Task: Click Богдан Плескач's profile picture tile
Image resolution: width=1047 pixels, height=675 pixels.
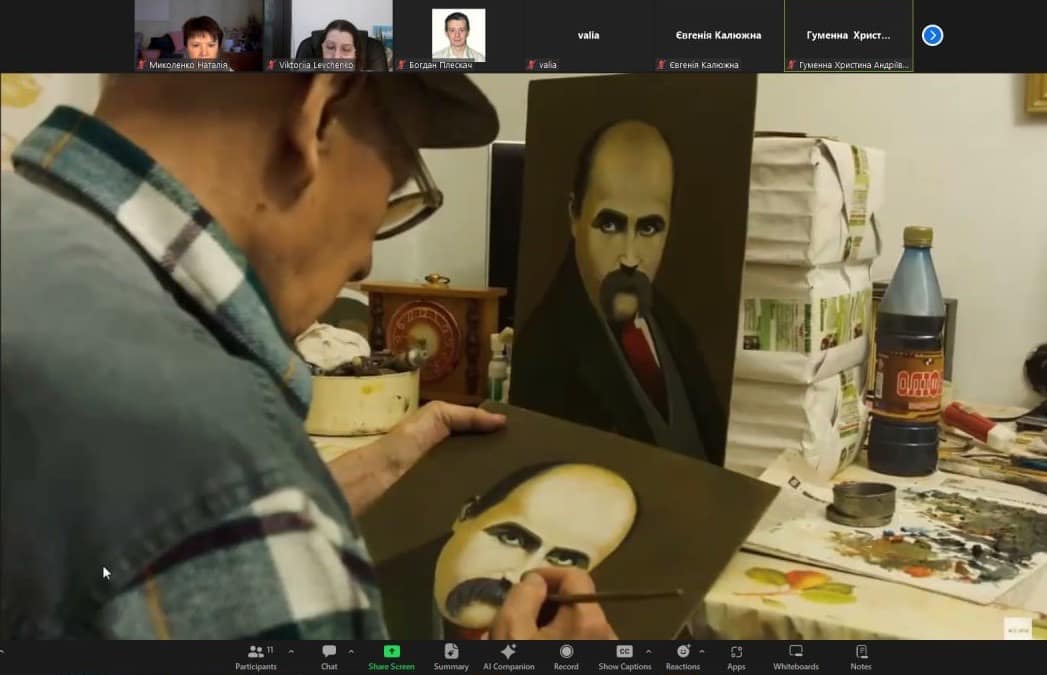Action: (x=458, y=35)
